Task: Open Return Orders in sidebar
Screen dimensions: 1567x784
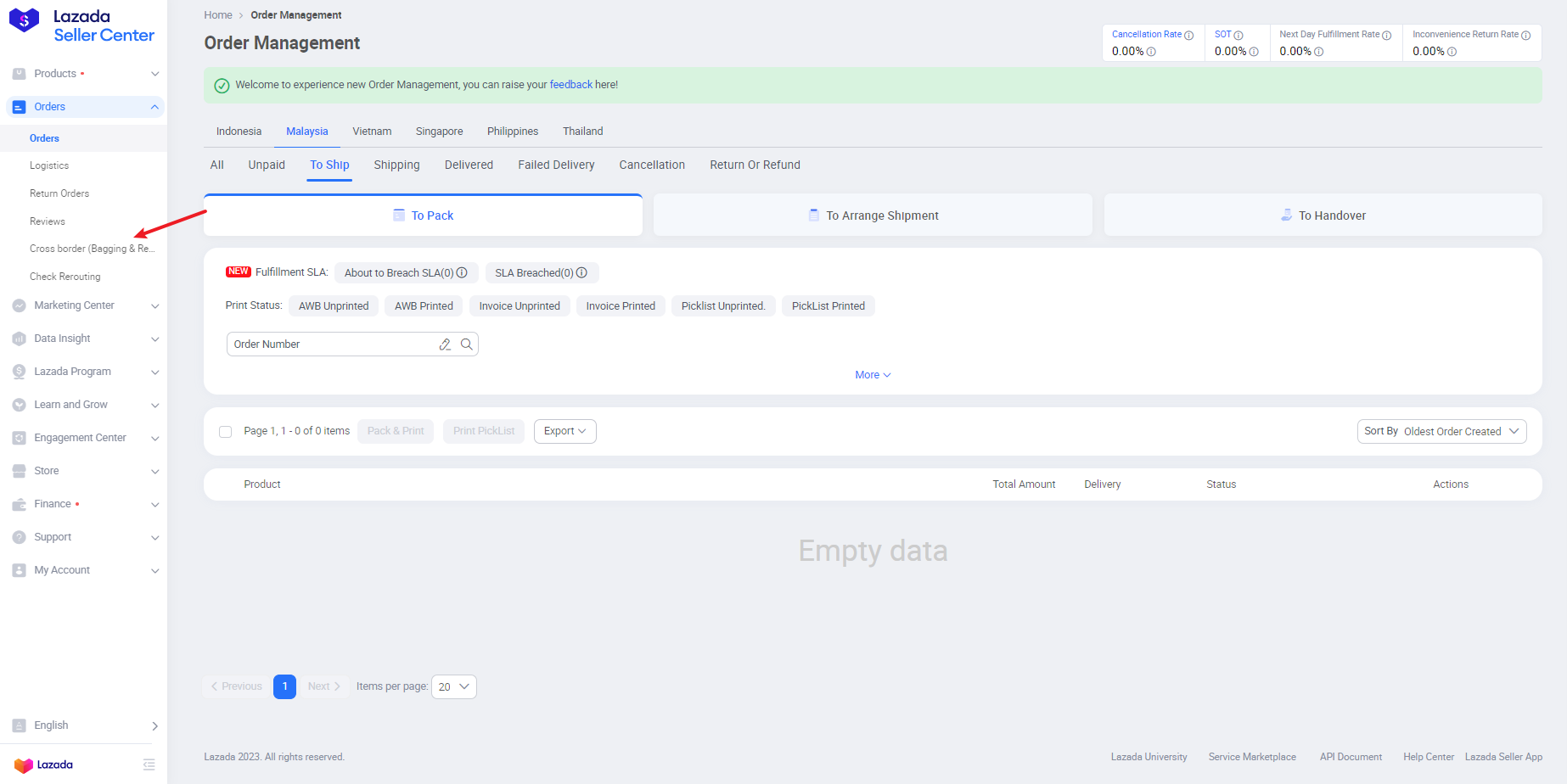Action: coord(59,193)
